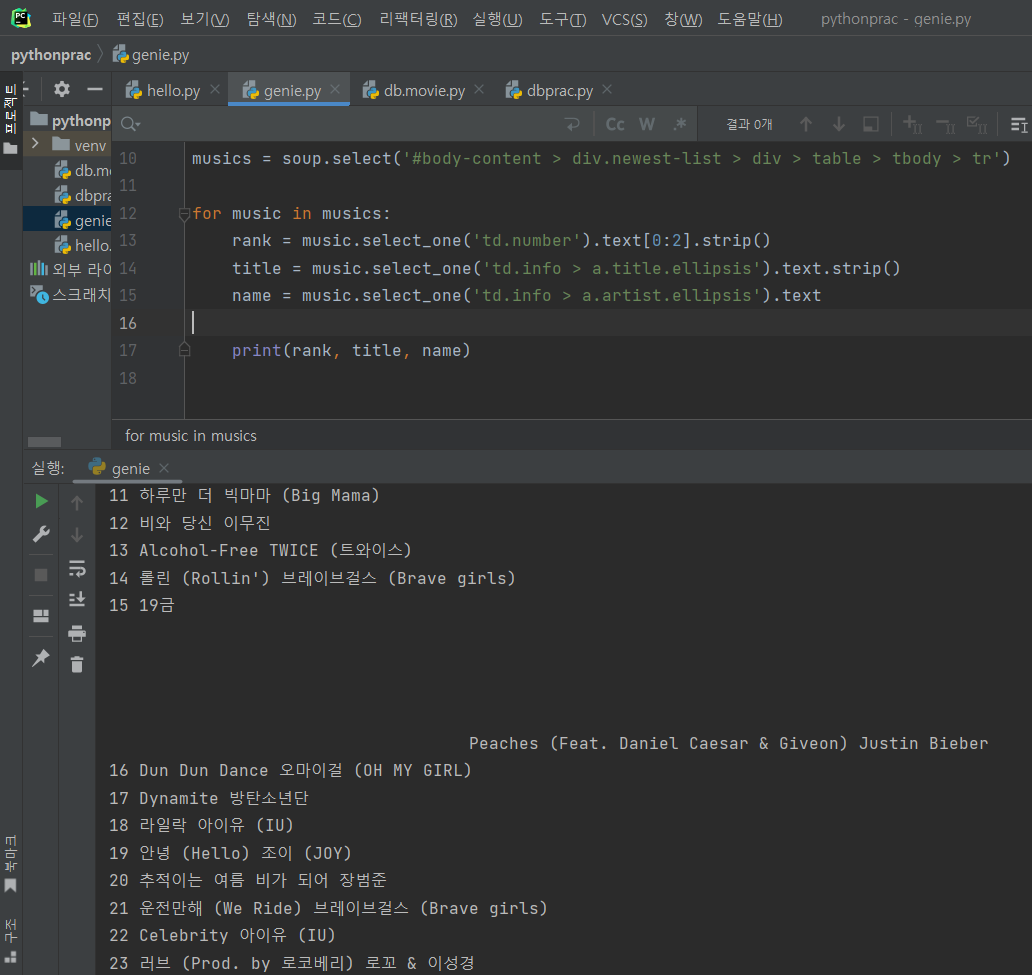Toggle soft-wrap in run console

point(77,567)
